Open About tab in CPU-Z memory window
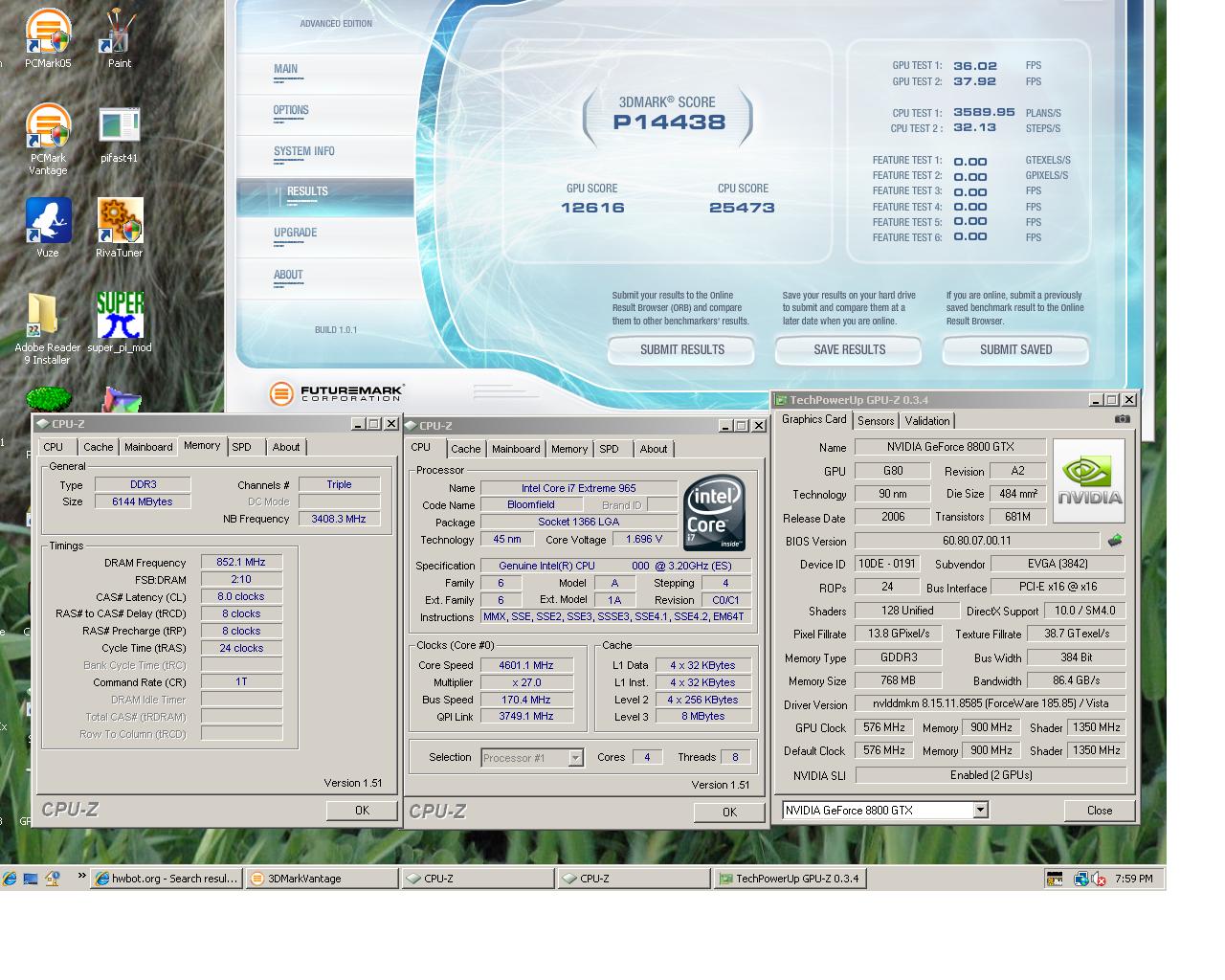The image size is (1225, 980). coord(286,447)
